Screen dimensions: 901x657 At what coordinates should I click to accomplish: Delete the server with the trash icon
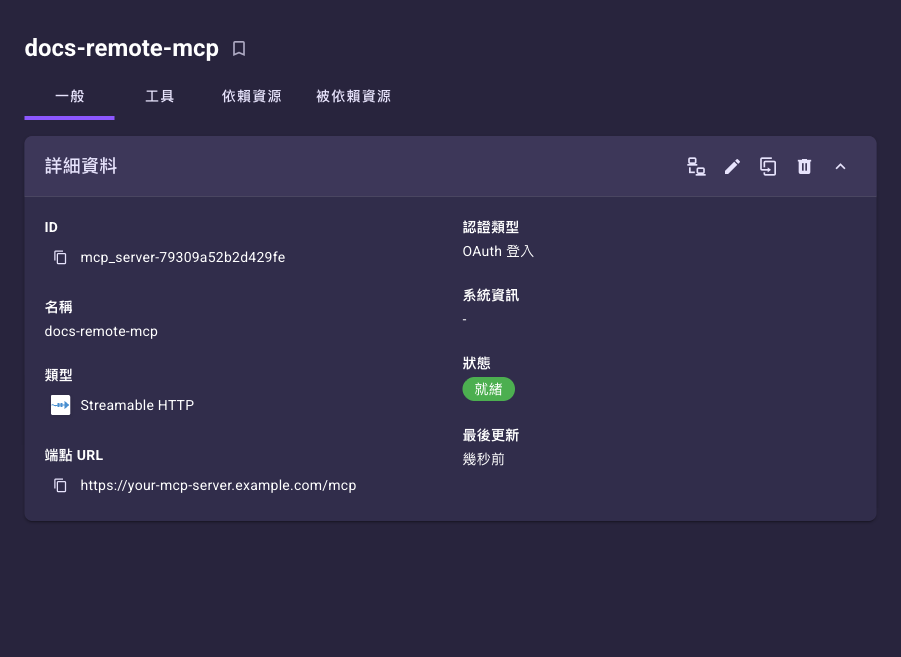pos(804,167)
